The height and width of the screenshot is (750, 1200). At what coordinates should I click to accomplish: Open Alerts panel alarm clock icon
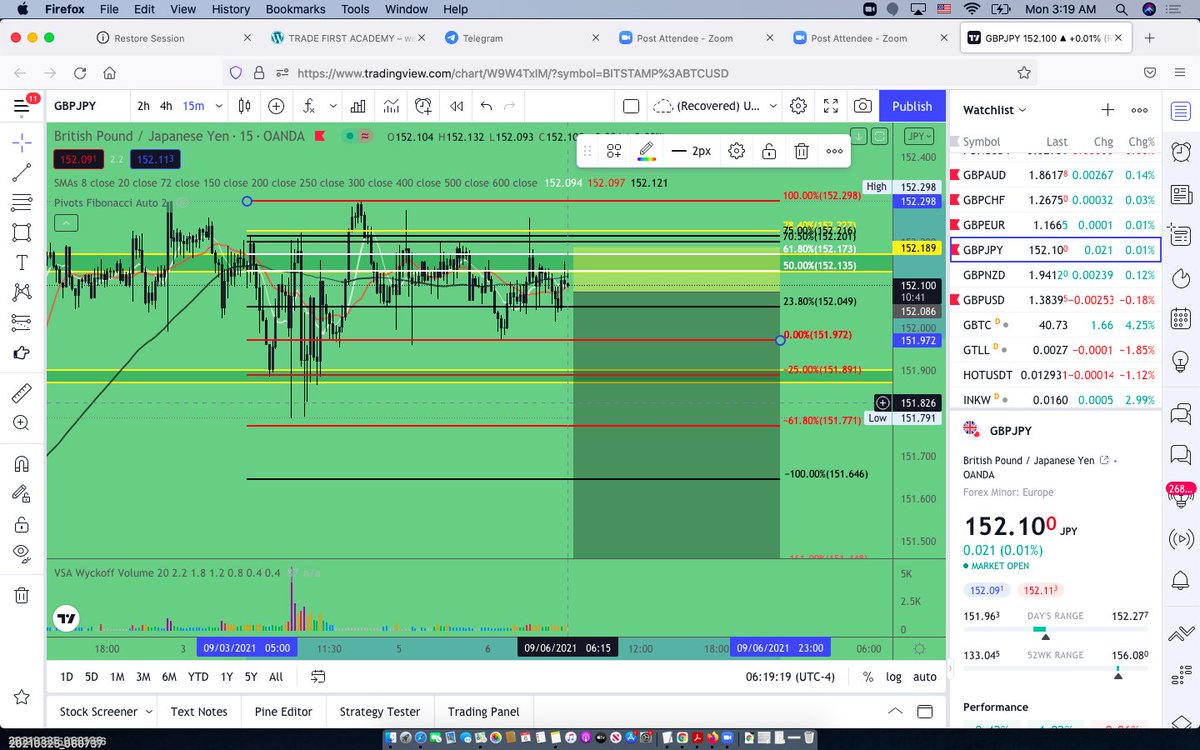[1181, 153]
